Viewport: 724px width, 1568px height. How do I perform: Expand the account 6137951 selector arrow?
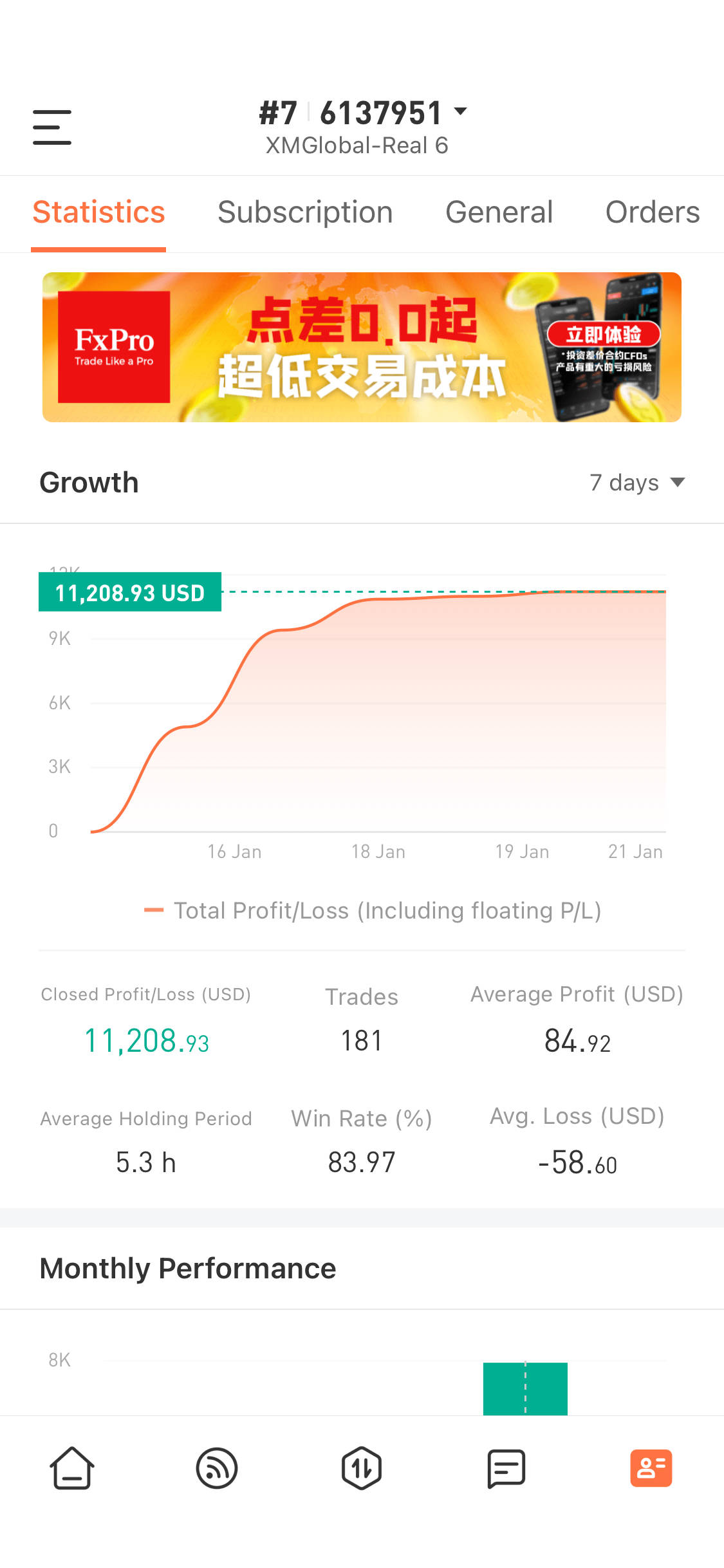tap(460, 111)
